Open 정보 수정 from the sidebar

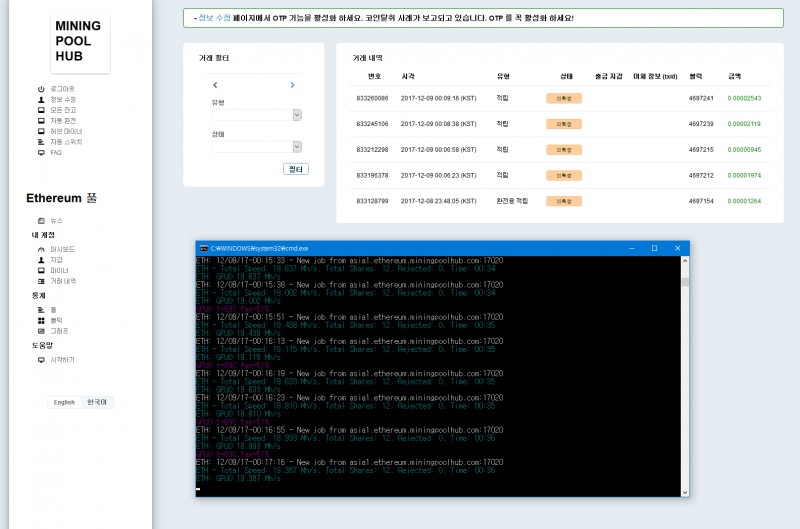[62, 100]
